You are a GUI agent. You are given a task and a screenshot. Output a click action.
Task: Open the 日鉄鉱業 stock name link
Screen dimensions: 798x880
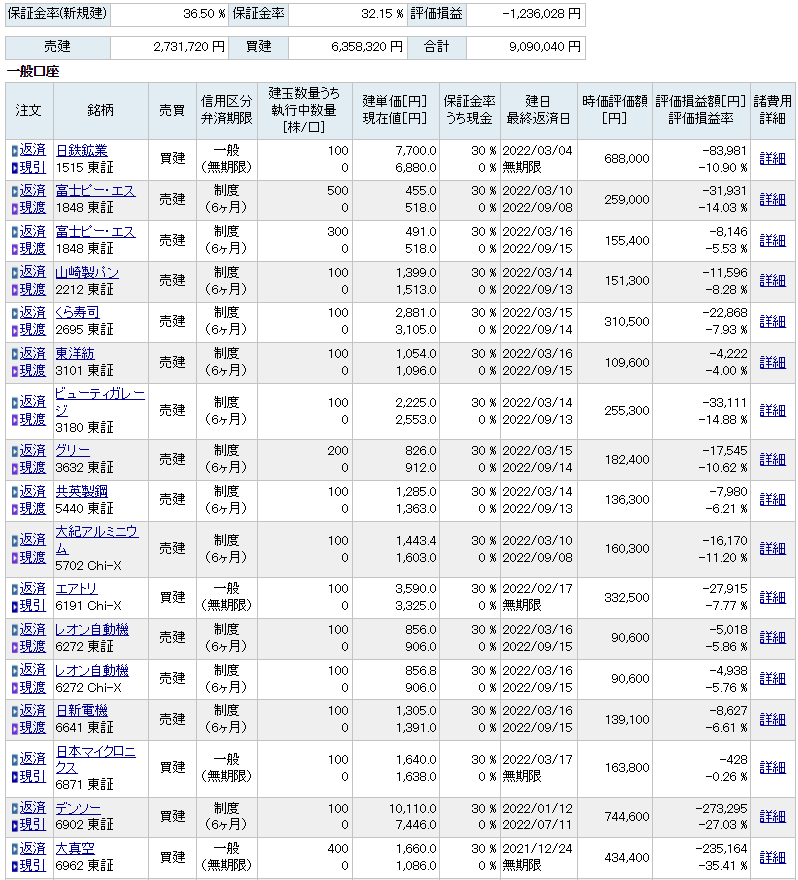point(81,150)
